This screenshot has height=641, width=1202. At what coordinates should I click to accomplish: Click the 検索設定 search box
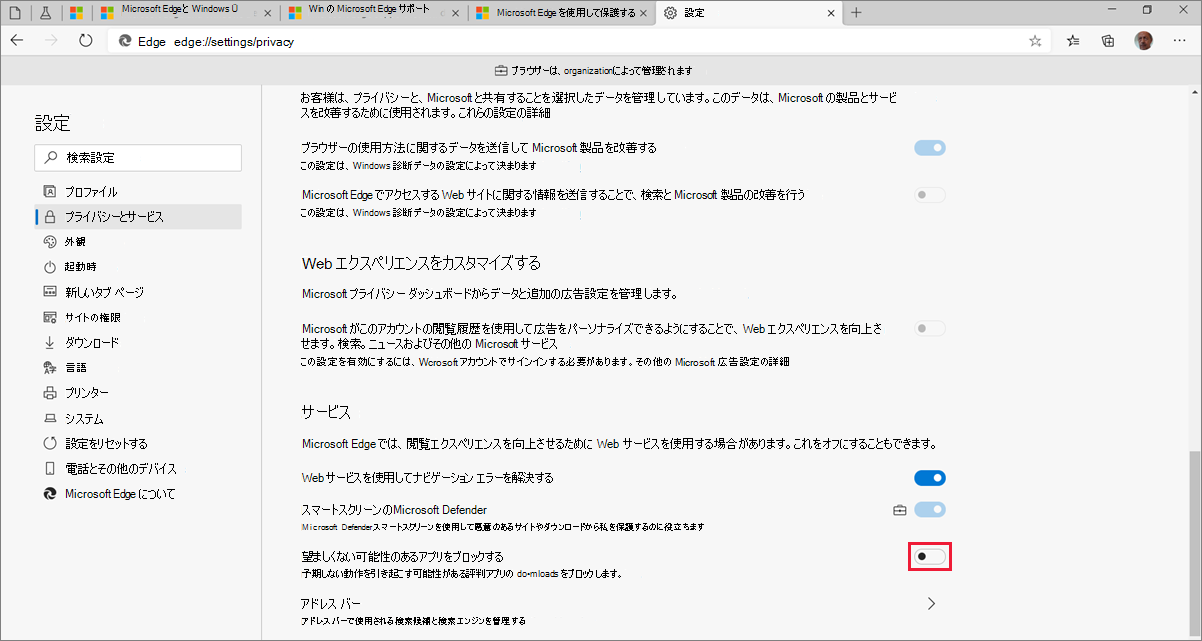click(x=138, y=158)
